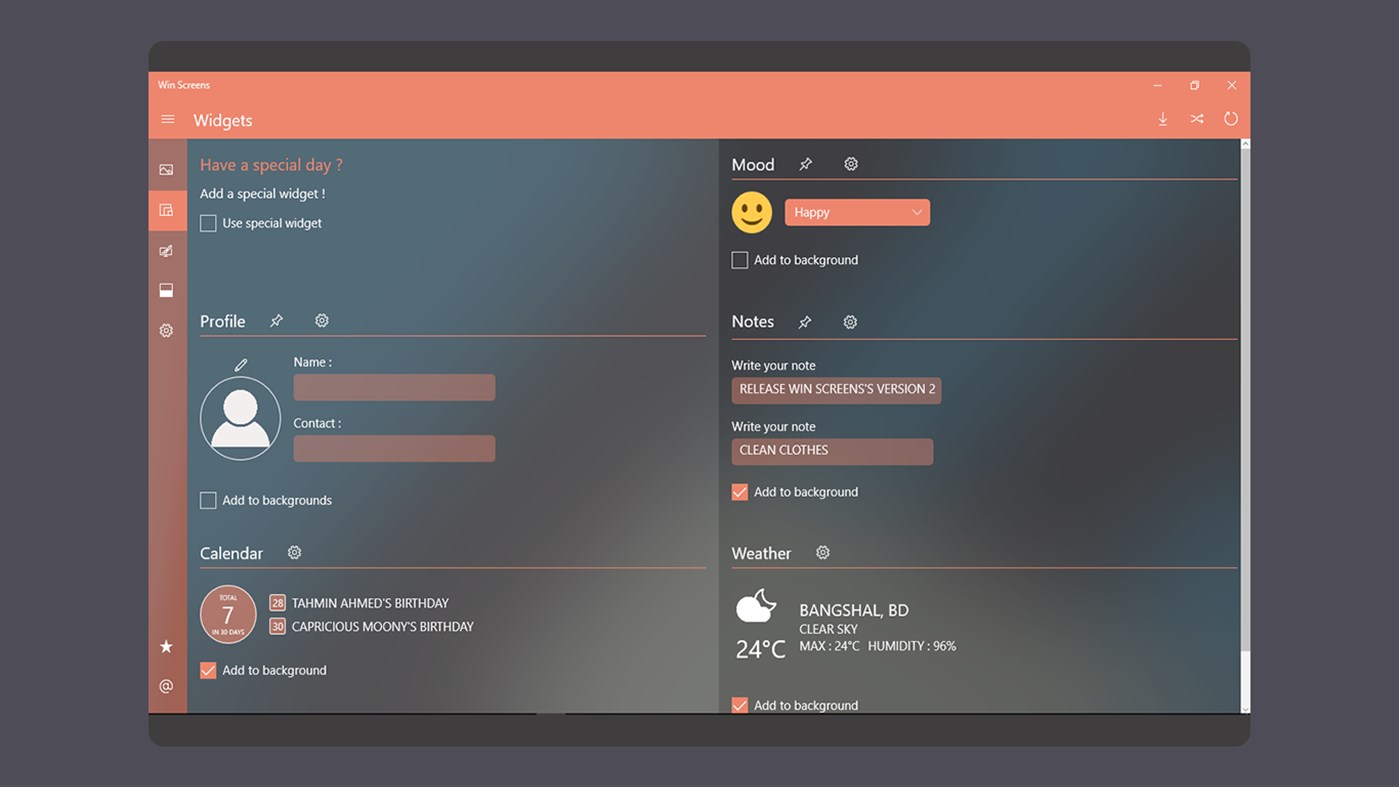1399x787 pixels.
Task: Open the images section in the sidebar
Action: click(x=166, y=169)
